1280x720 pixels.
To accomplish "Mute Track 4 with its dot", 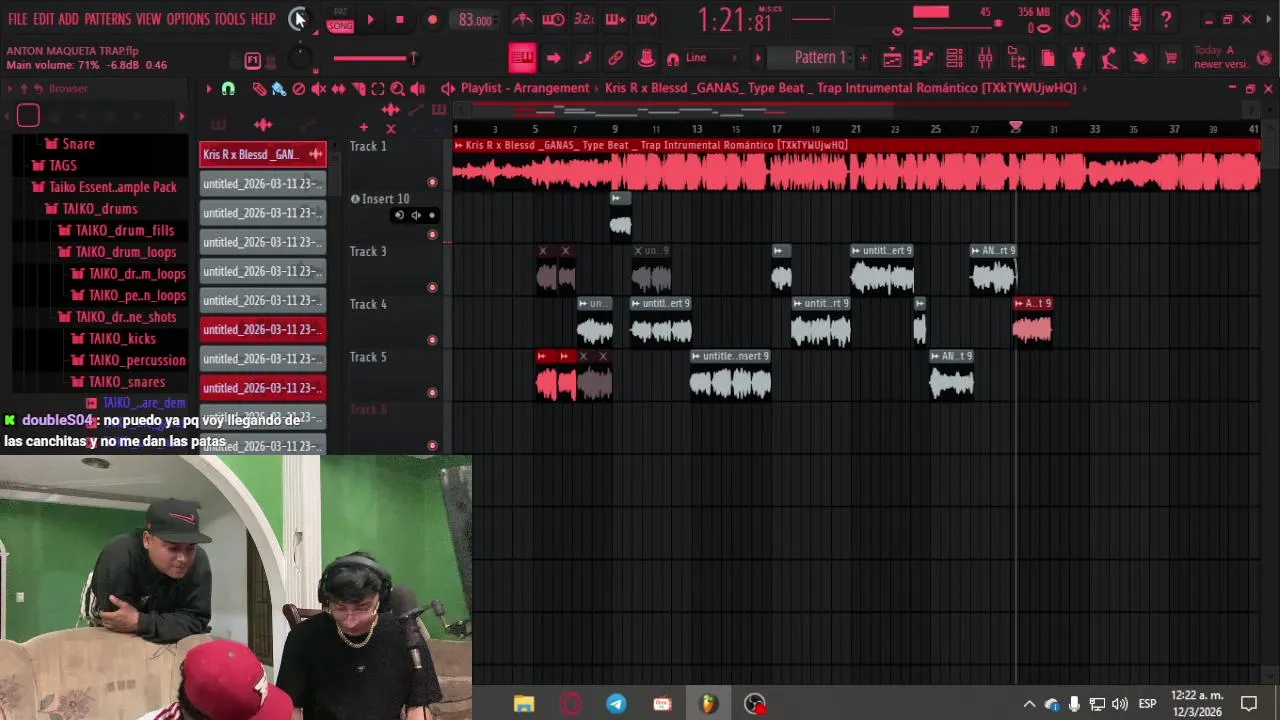I will tap(432, 340).
